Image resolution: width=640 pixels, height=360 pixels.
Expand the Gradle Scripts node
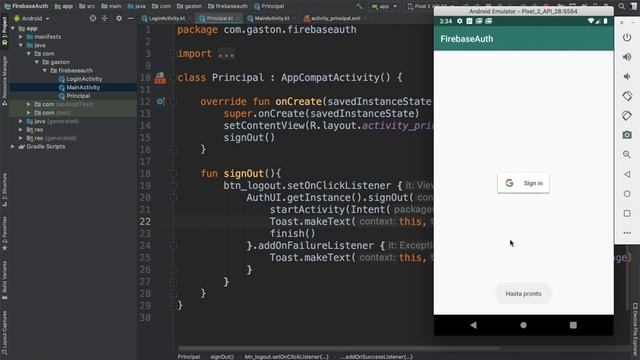[x=13, y=147]
